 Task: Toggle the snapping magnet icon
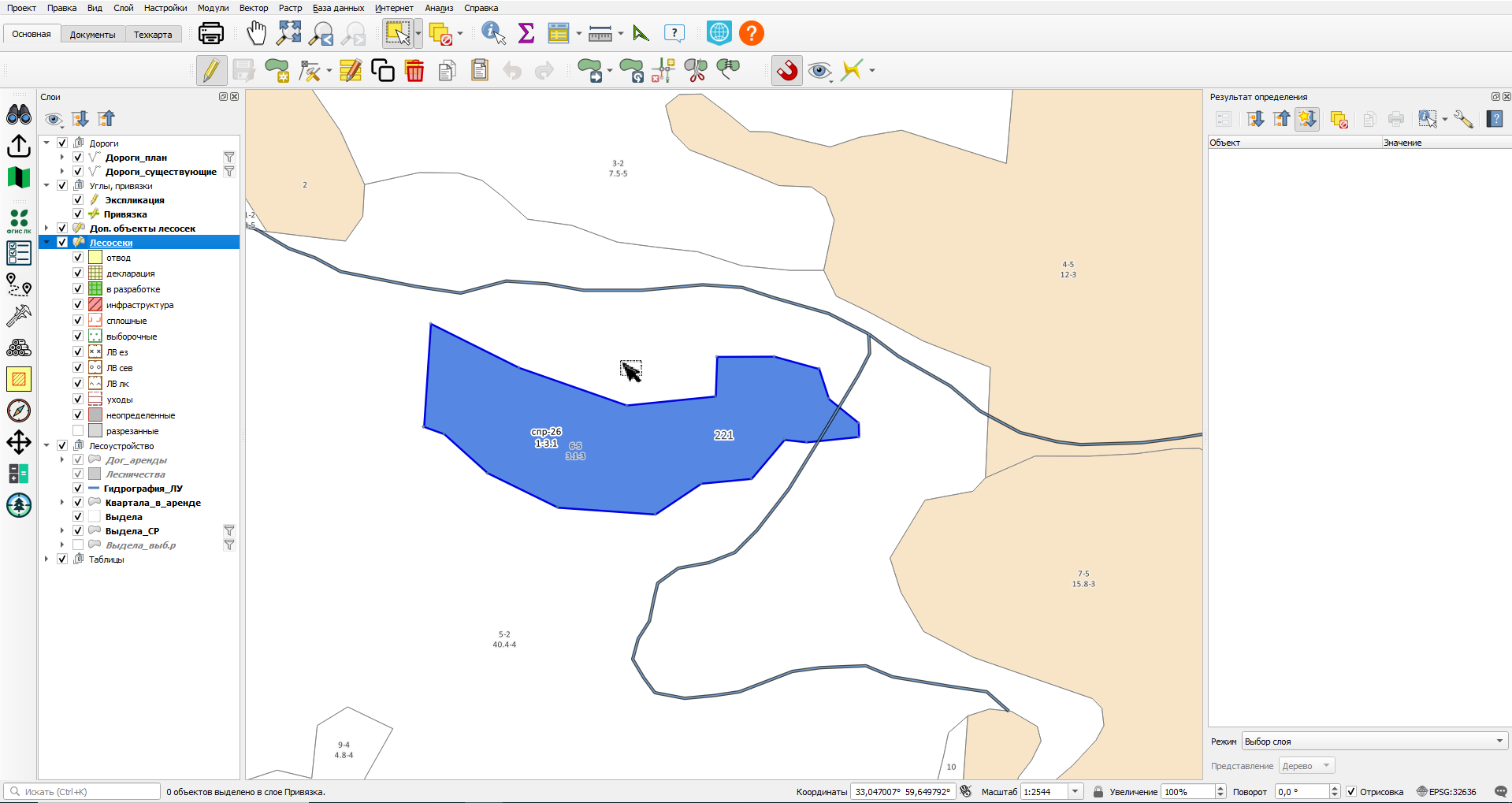click(786, 70)
